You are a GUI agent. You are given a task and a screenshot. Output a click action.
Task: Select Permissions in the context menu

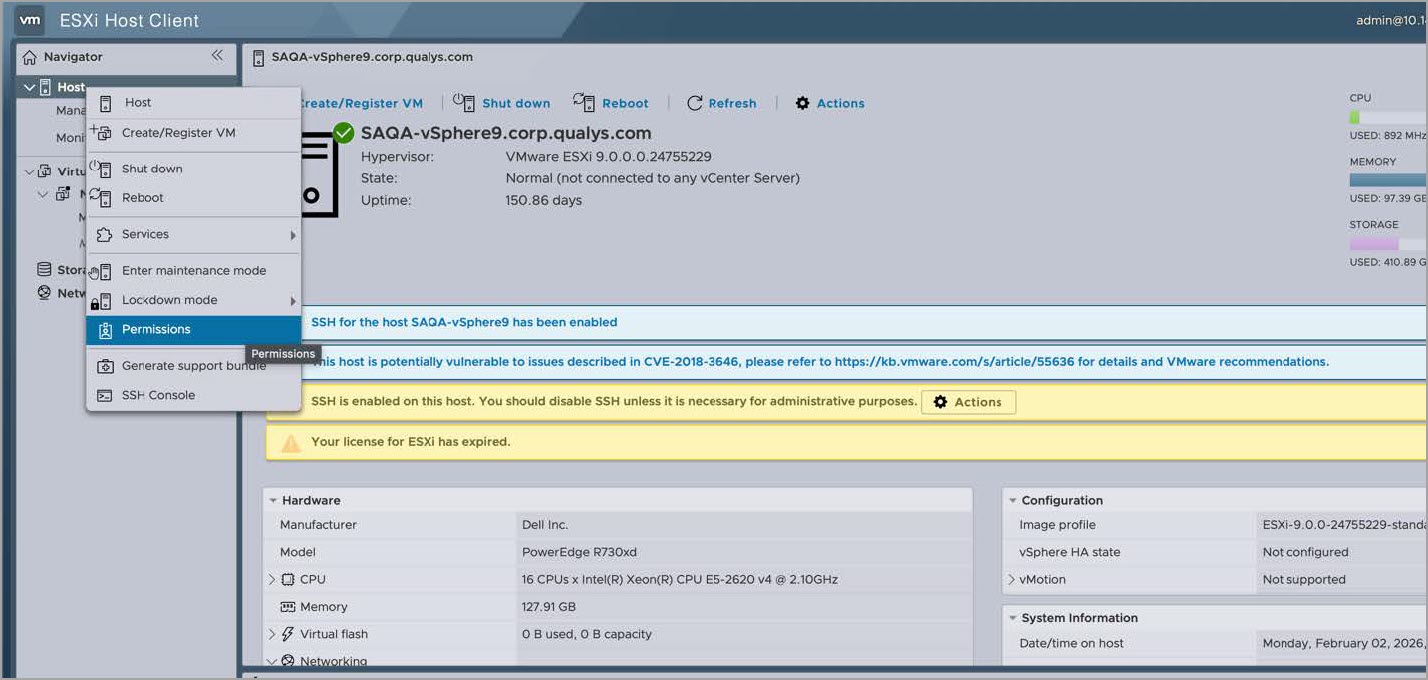[x=156, y=330]
